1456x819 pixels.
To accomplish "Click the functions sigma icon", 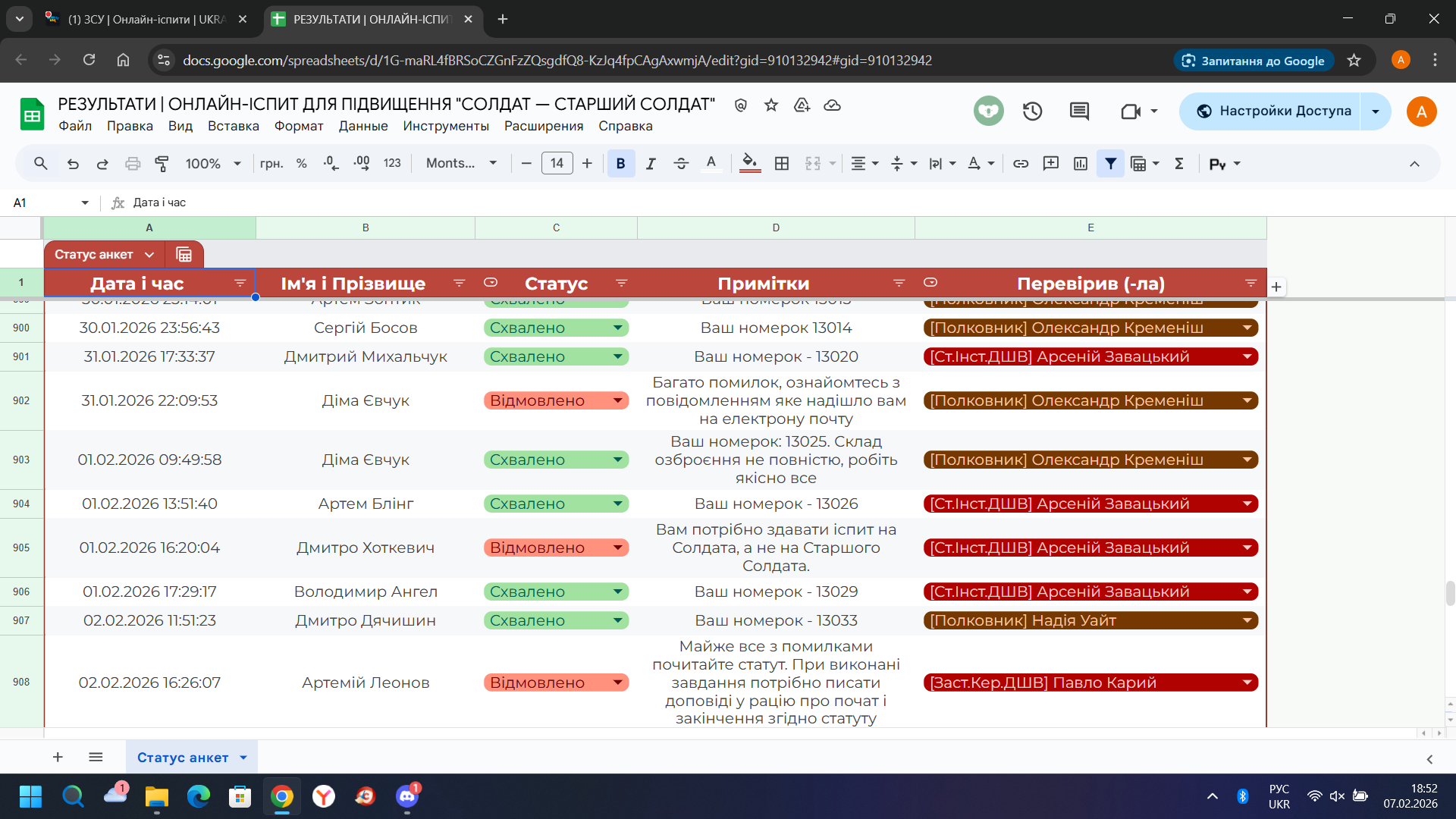I will [x=1179, y=164].
